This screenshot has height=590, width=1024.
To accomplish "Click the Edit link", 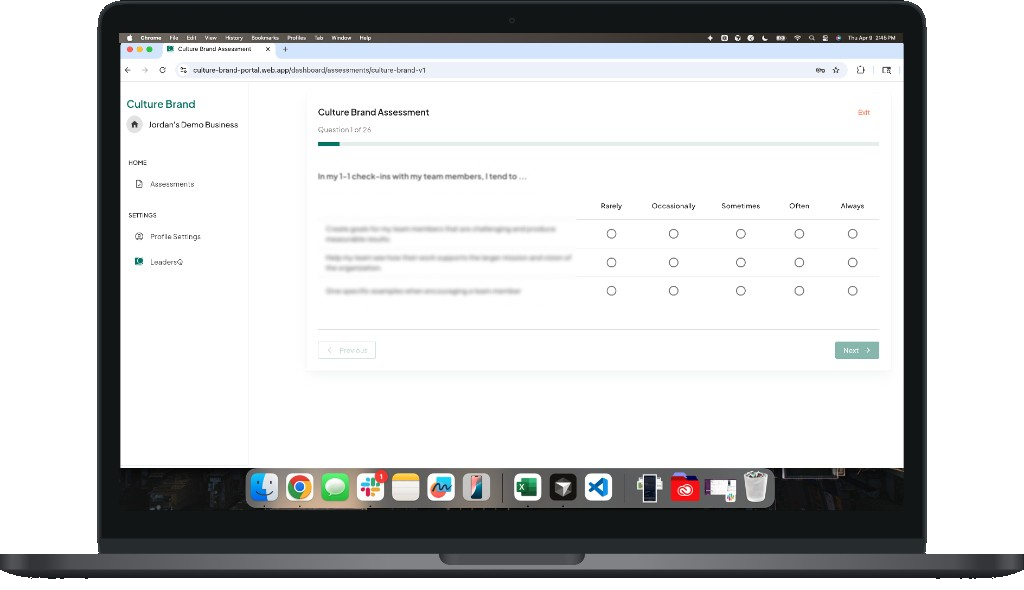I will click(x=864, y=112).
